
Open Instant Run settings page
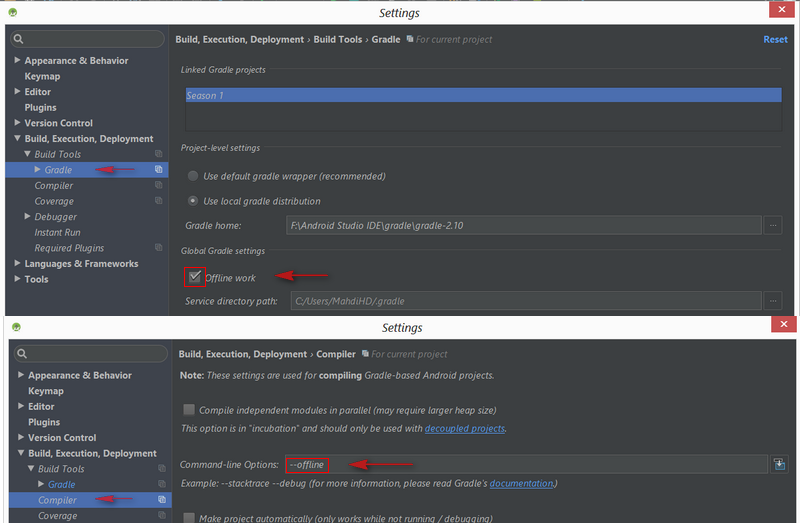click(x=57, y=233)
